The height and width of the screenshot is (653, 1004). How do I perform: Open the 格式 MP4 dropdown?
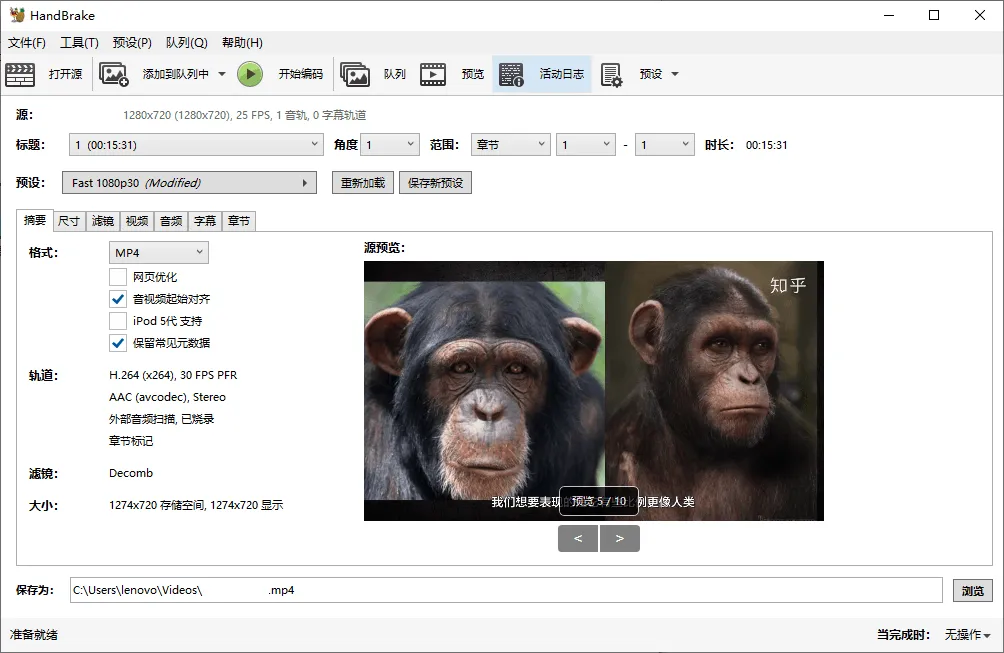(158, 252)
